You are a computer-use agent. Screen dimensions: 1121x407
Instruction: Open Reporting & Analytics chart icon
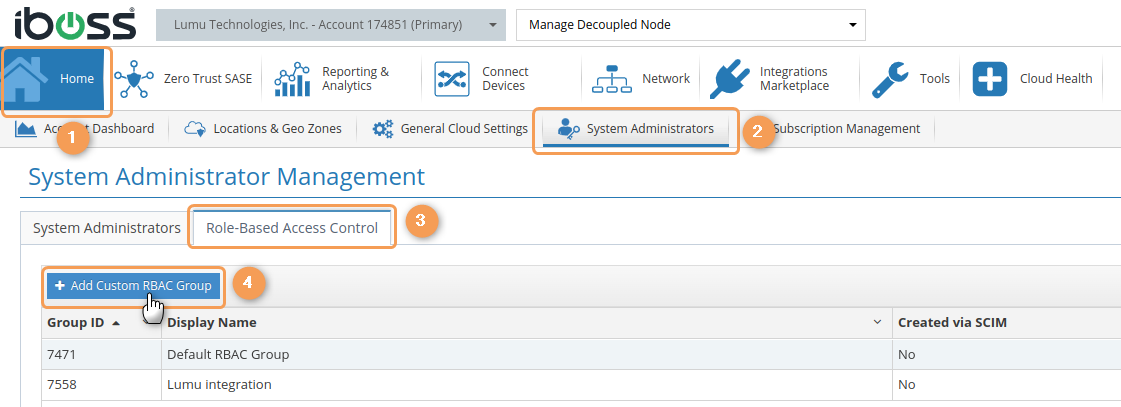pos(292,79)
